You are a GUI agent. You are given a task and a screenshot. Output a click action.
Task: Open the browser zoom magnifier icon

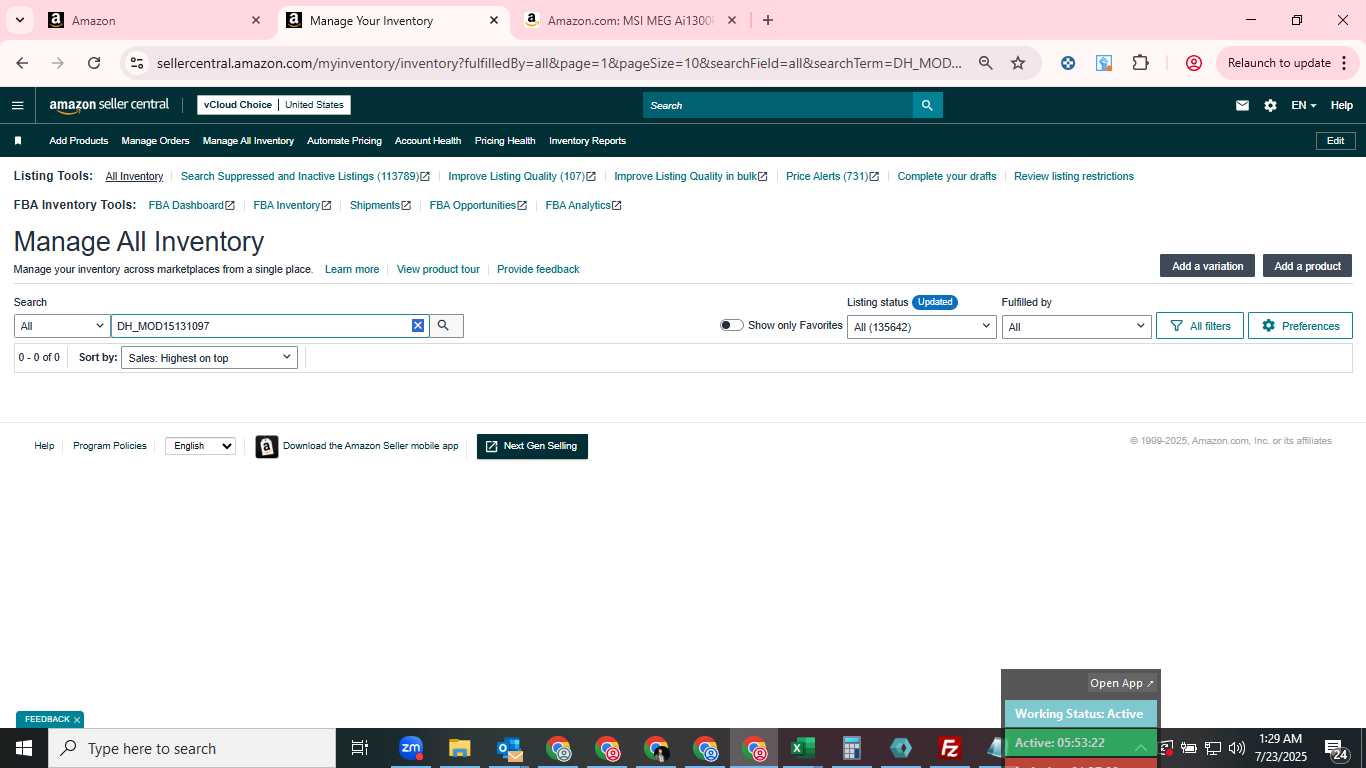986,63
